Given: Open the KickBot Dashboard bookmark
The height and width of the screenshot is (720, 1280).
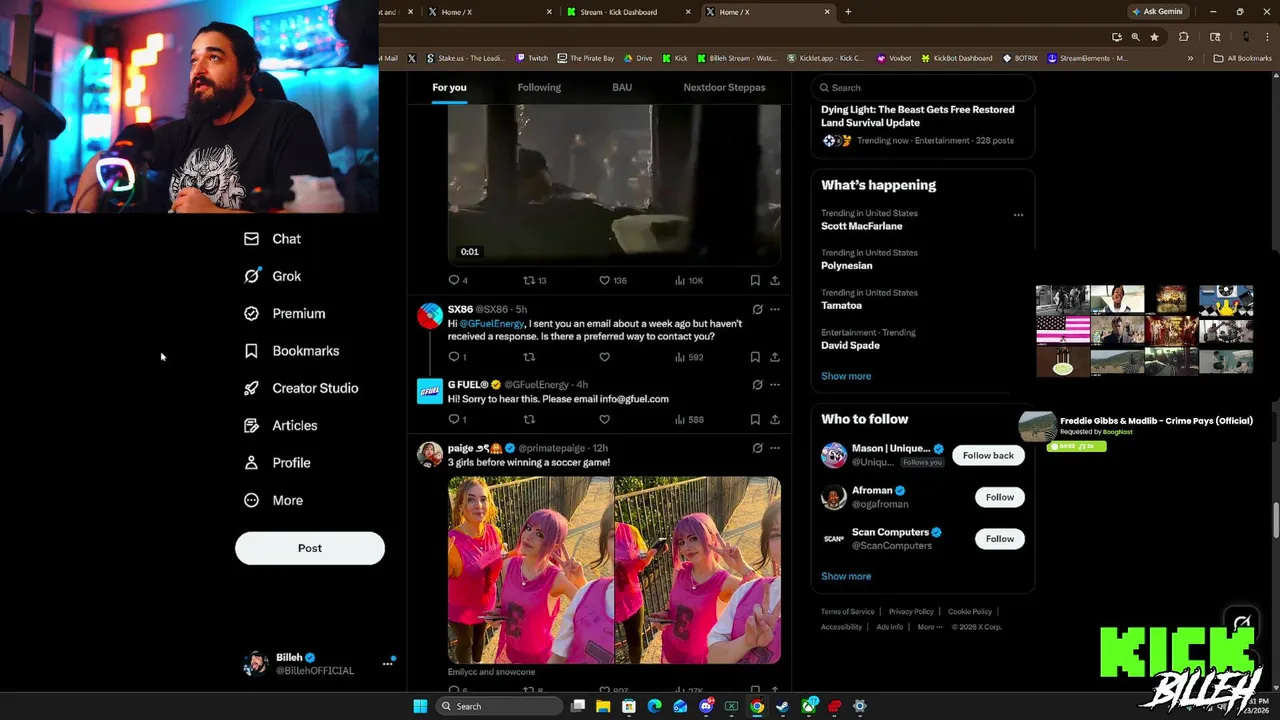Looking at the screenshot, I should (x=955, y=58).
